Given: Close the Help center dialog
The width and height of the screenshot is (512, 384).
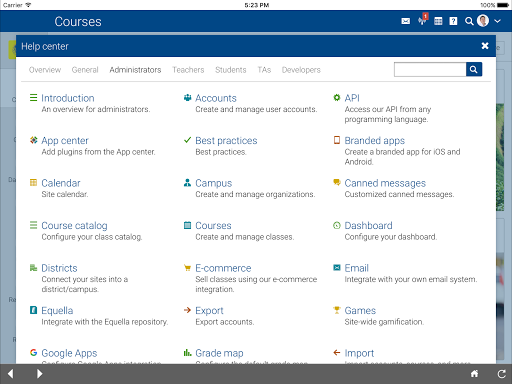Looking at the screenshot, I should click(485, 46).
